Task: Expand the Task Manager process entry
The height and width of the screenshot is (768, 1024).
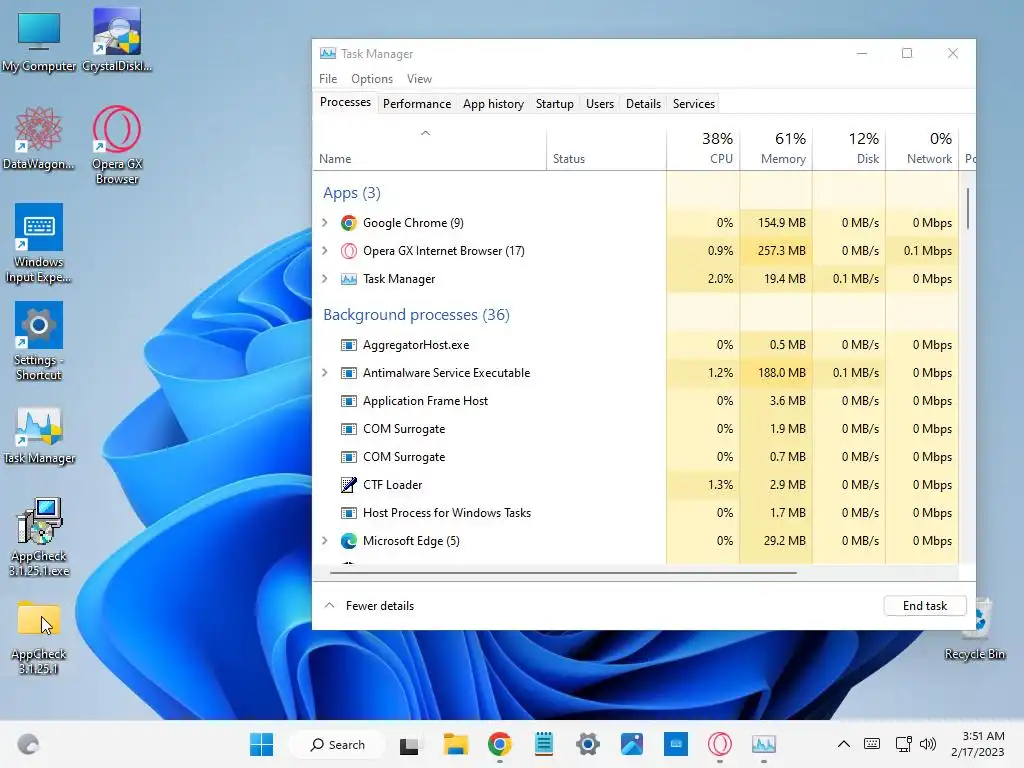Action: tap(325, 279)
